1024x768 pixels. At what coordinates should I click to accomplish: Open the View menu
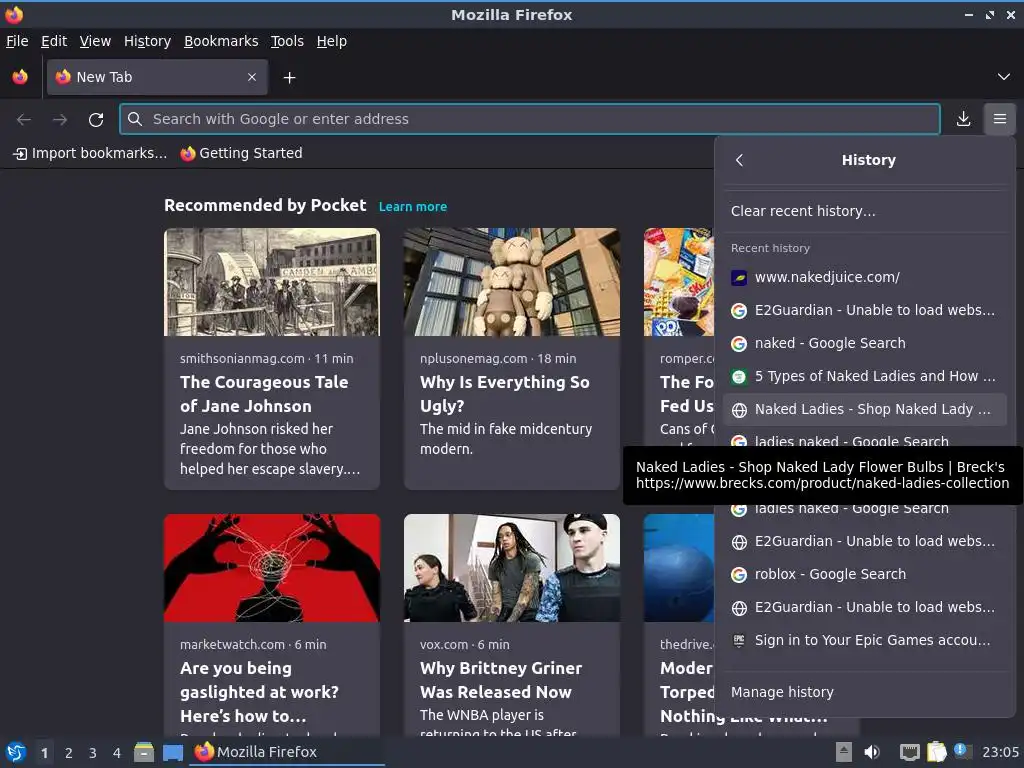95,41
